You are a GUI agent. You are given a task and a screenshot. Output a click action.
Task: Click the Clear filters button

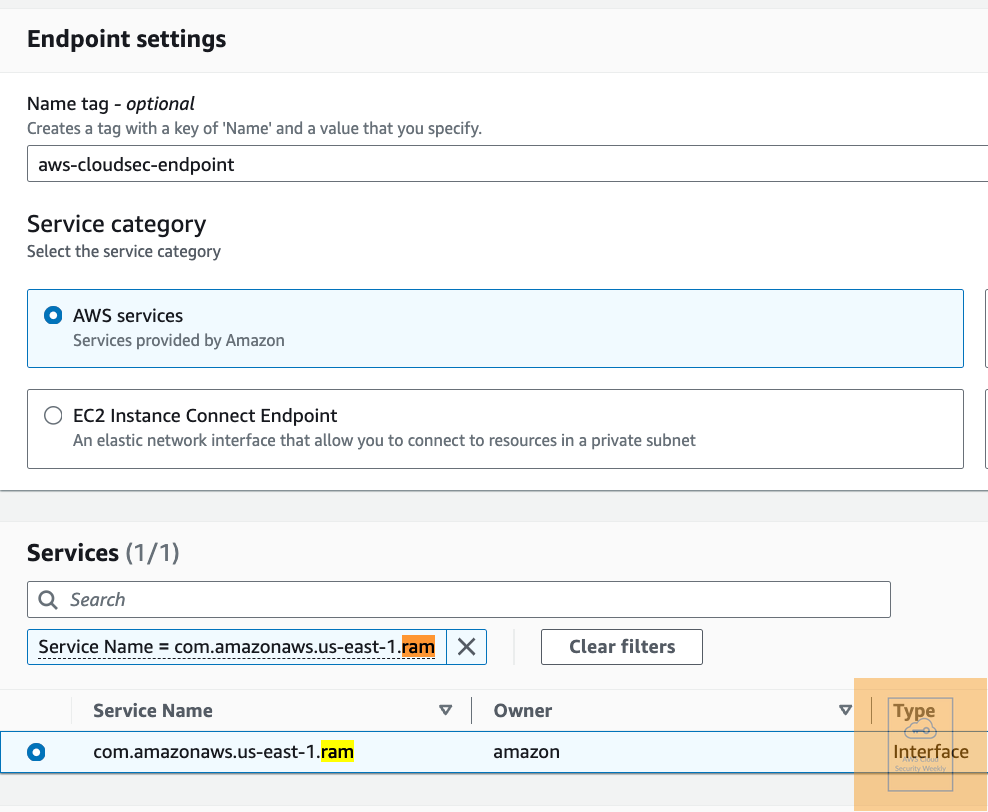click(621, 646)
